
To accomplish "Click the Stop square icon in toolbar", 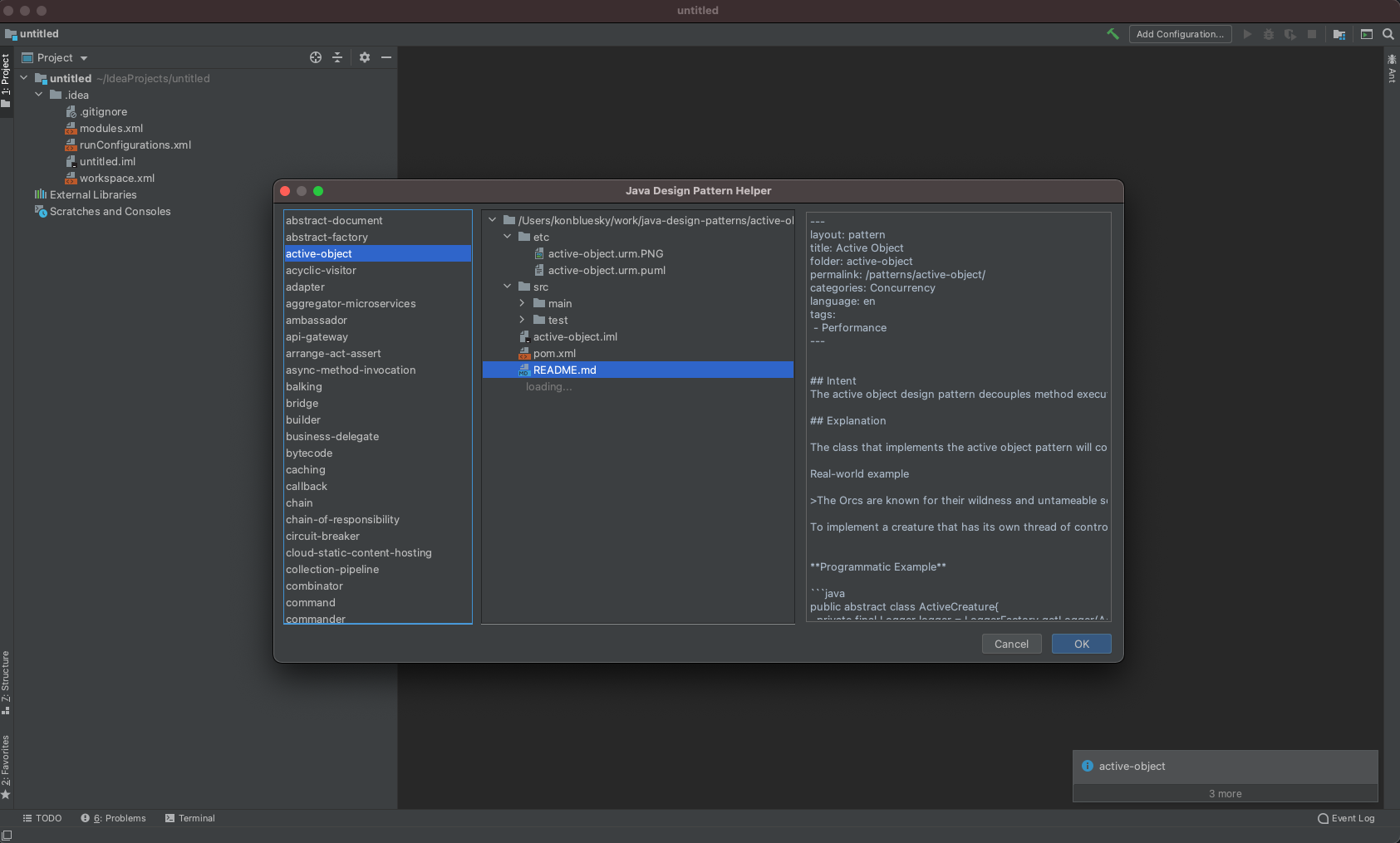I will (x=1312, y=34).
